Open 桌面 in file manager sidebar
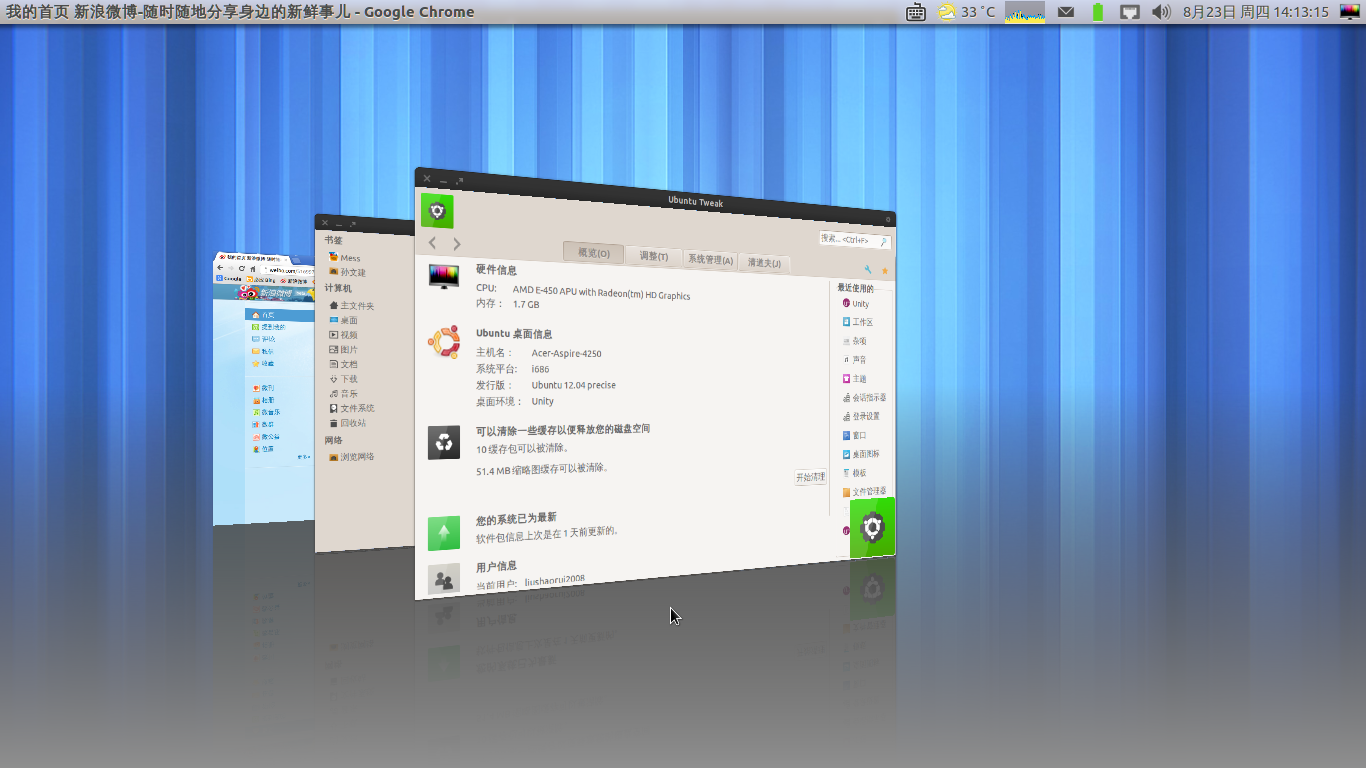This screenshot has height=768, width=1366. point(343,321)
